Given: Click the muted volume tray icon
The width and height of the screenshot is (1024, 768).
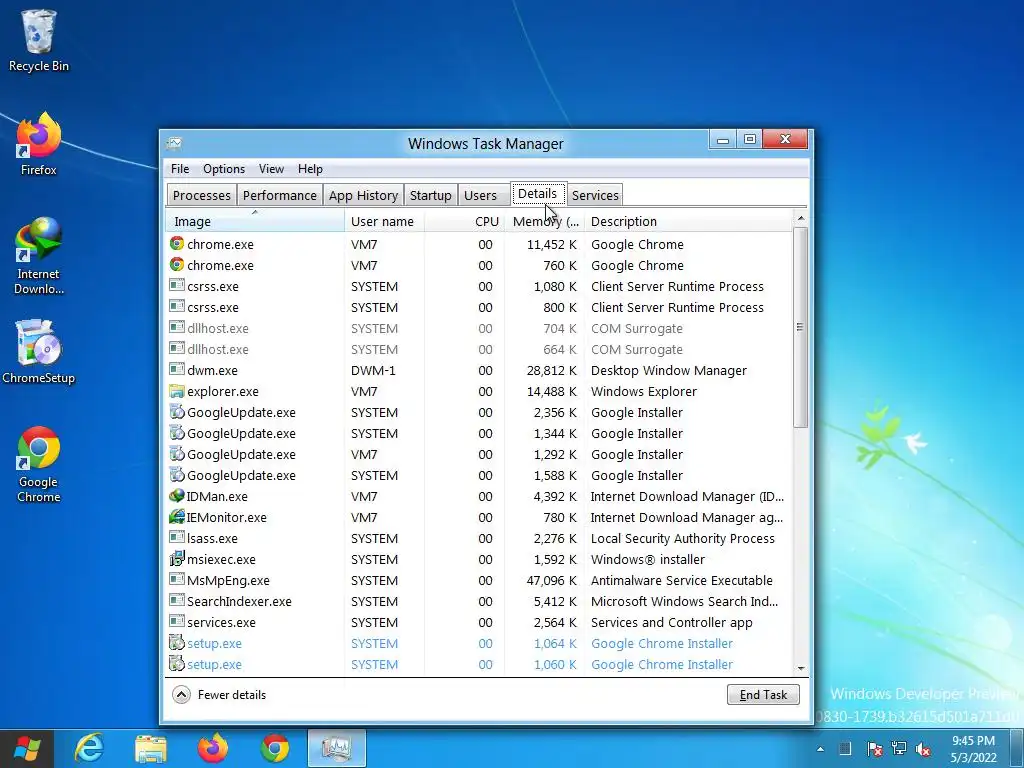Looking at the screenshot, I should 923,749.
